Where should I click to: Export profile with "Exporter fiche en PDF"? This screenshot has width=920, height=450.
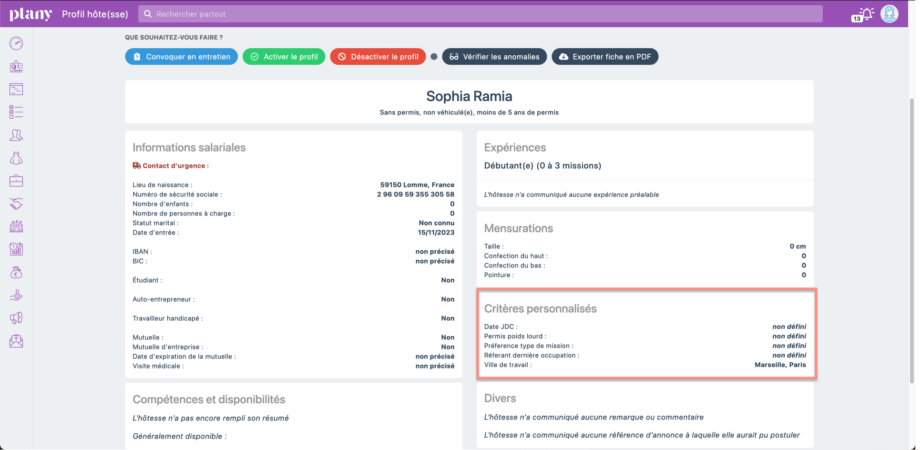pos(604,57)
